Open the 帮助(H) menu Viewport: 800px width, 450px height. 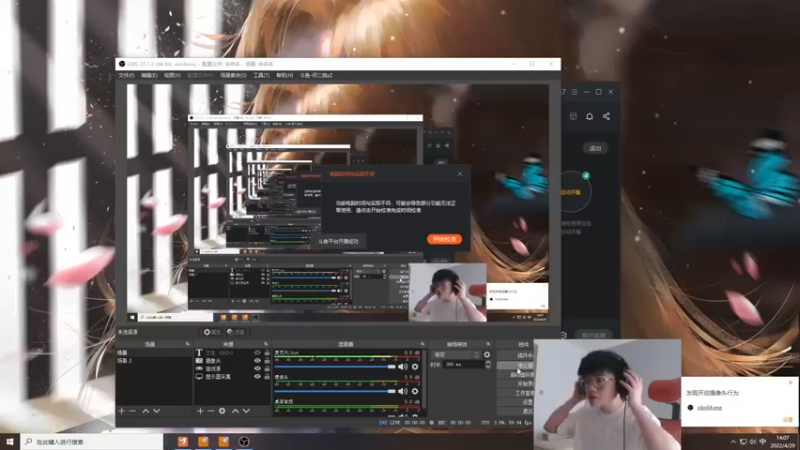click(x=284, y=75)
